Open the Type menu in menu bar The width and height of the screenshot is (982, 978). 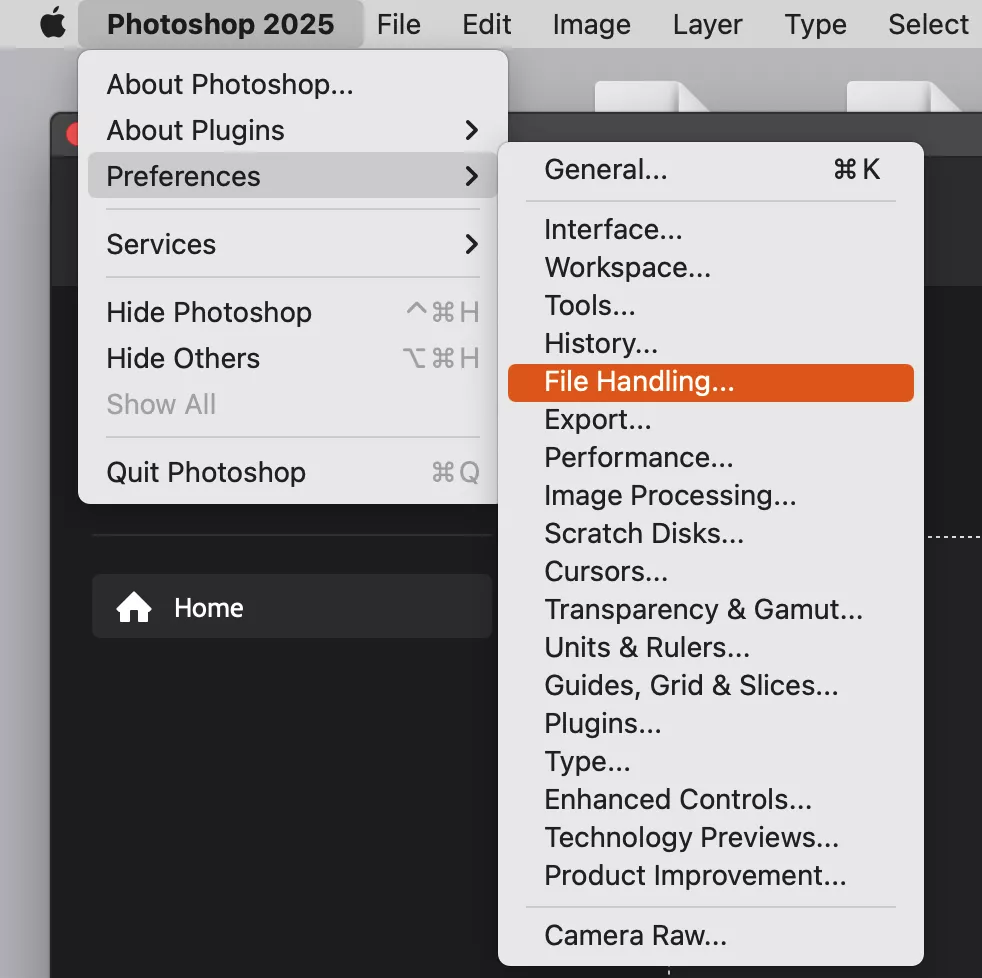pos(815,24)
